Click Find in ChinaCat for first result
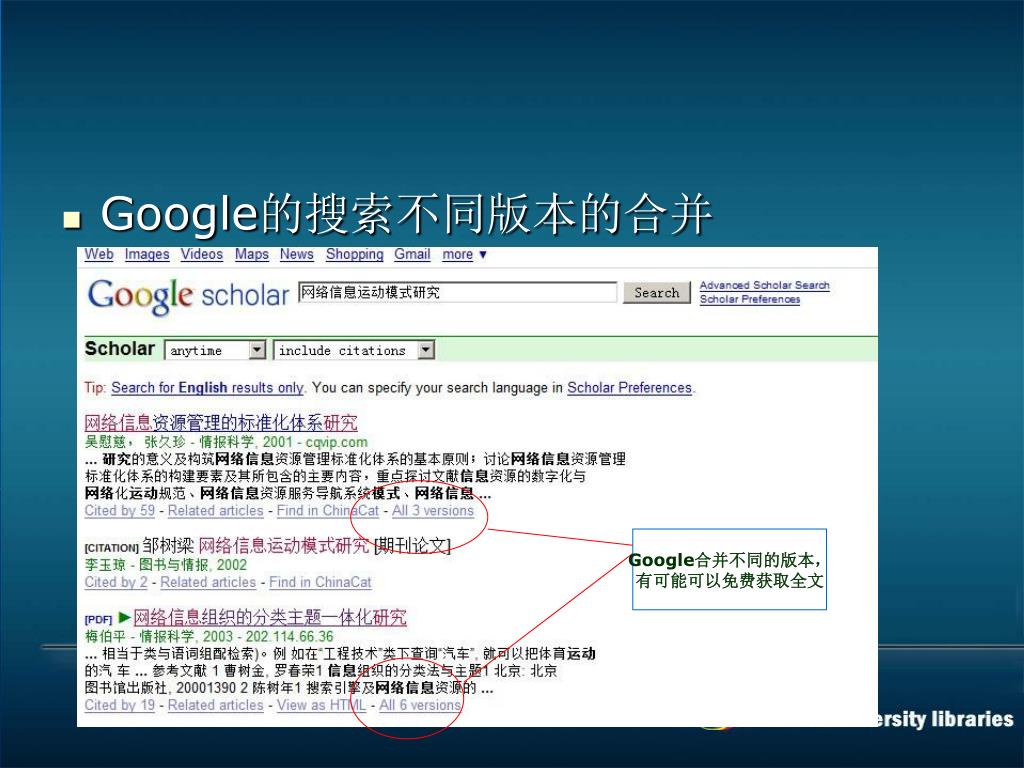1024x768 pixels. pyautogui.click(x=328, y=511)
